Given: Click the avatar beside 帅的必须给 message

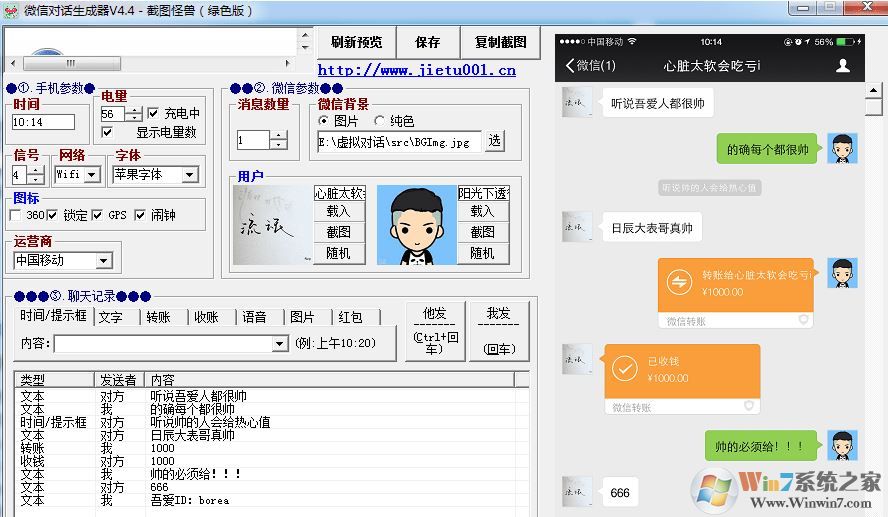Looking at the screenshot, I should 842,445.
